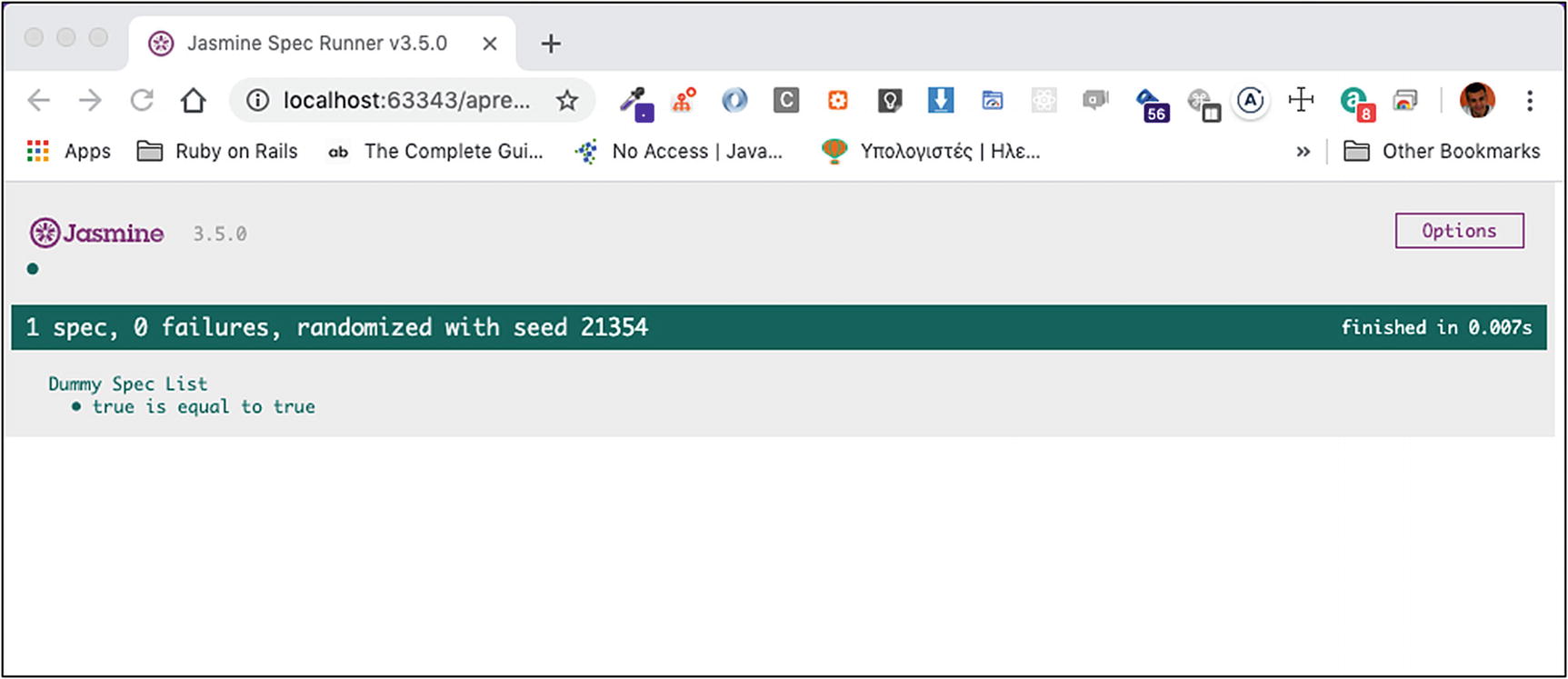The width and height of the screenshot is (1568, 679).
Task: View site information for localhost
Action: tap(258, 100)
